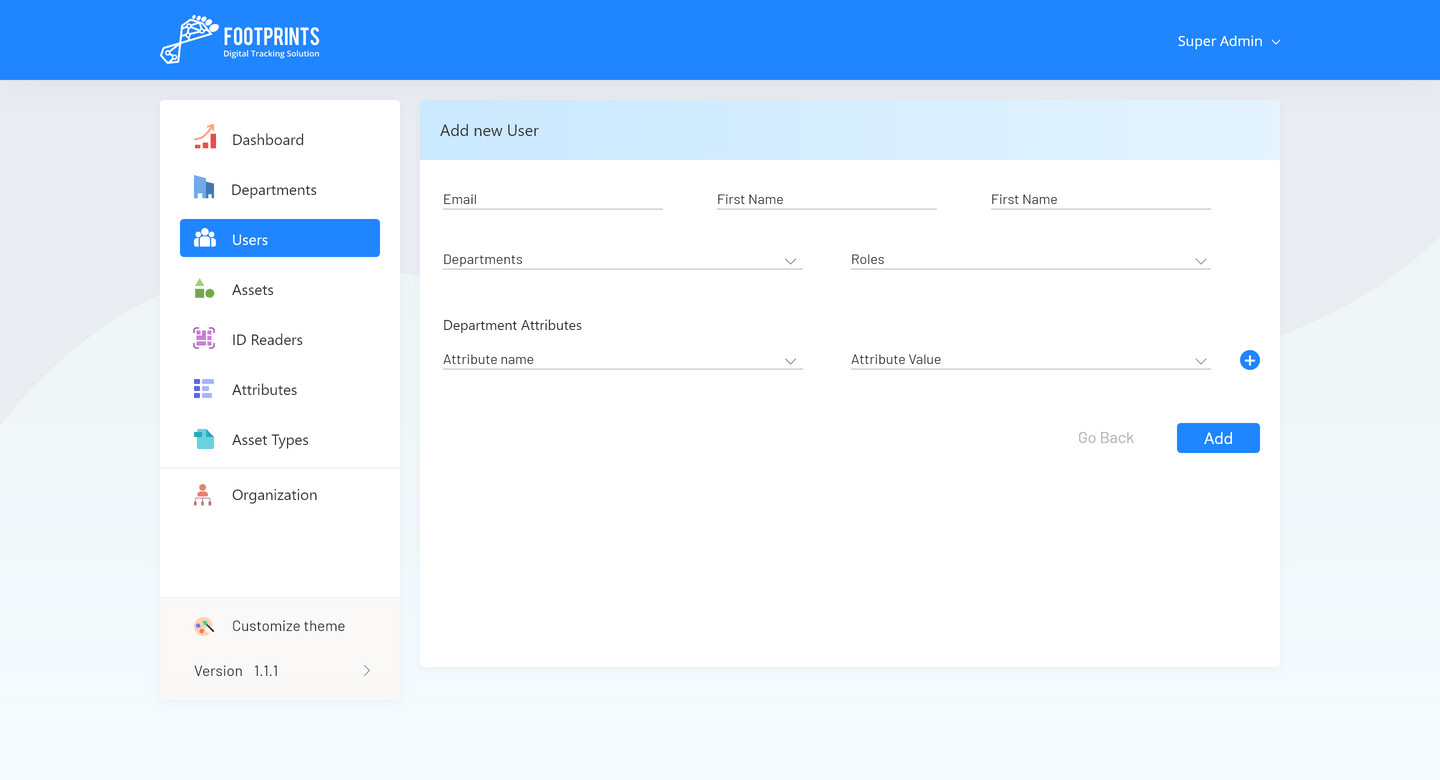Focus the middle First Name field
The width and height of the screenshot is (1440, 780).
click(x=827, y=199)
